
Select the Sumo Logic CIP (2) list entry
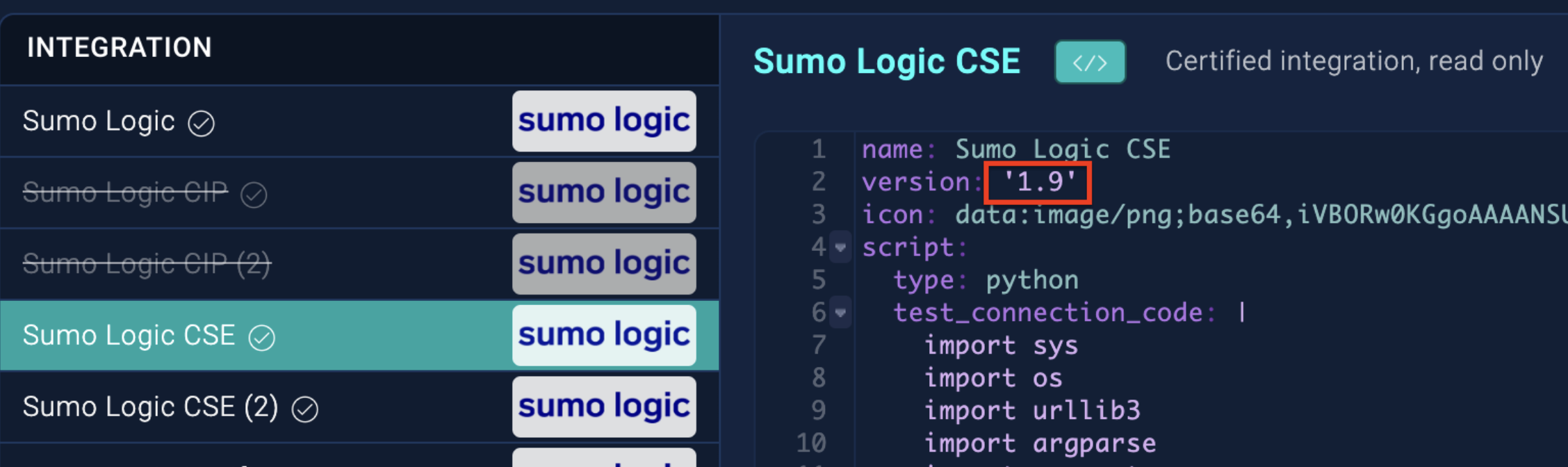[146, 264]
